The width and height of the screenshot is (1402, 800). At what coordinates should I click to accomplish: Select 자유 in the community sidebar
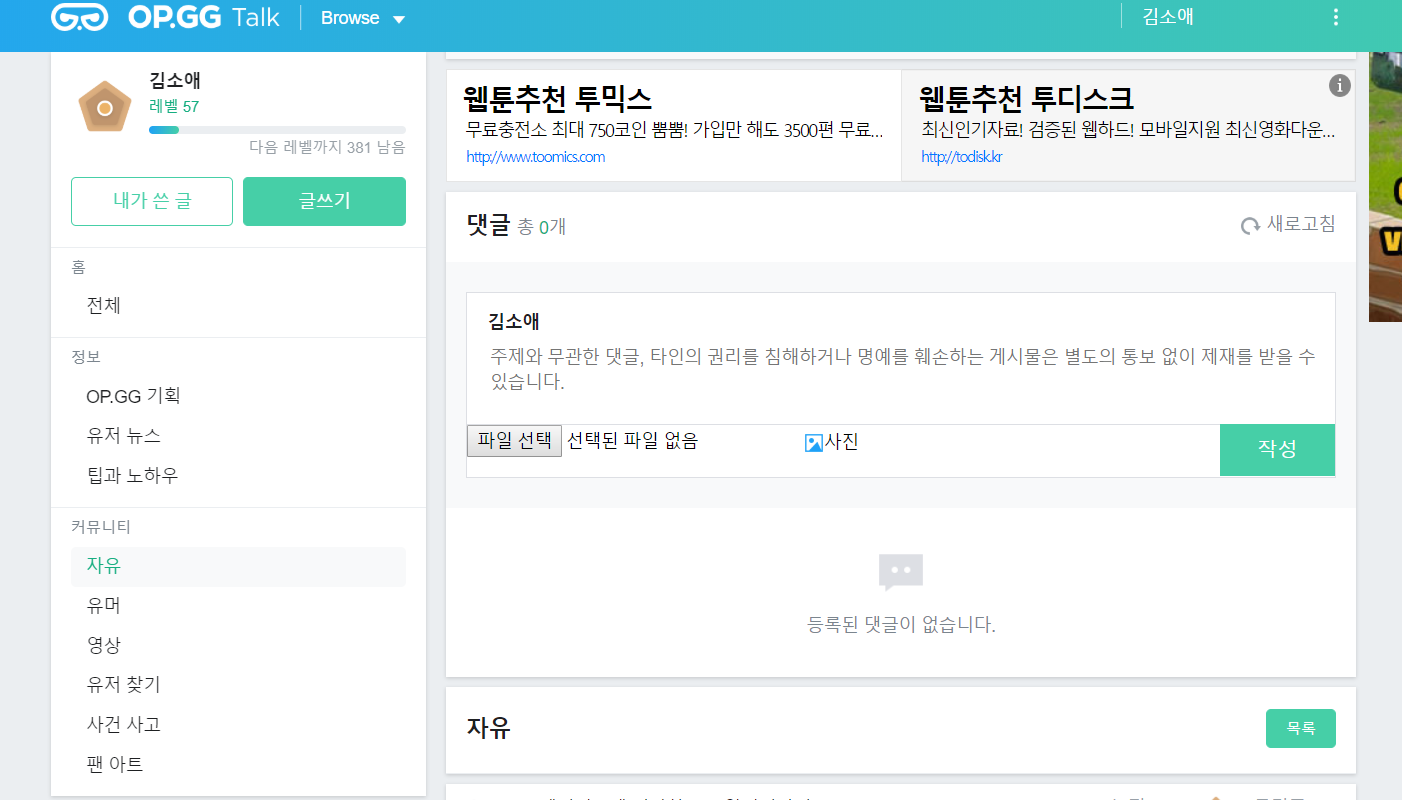104,565
